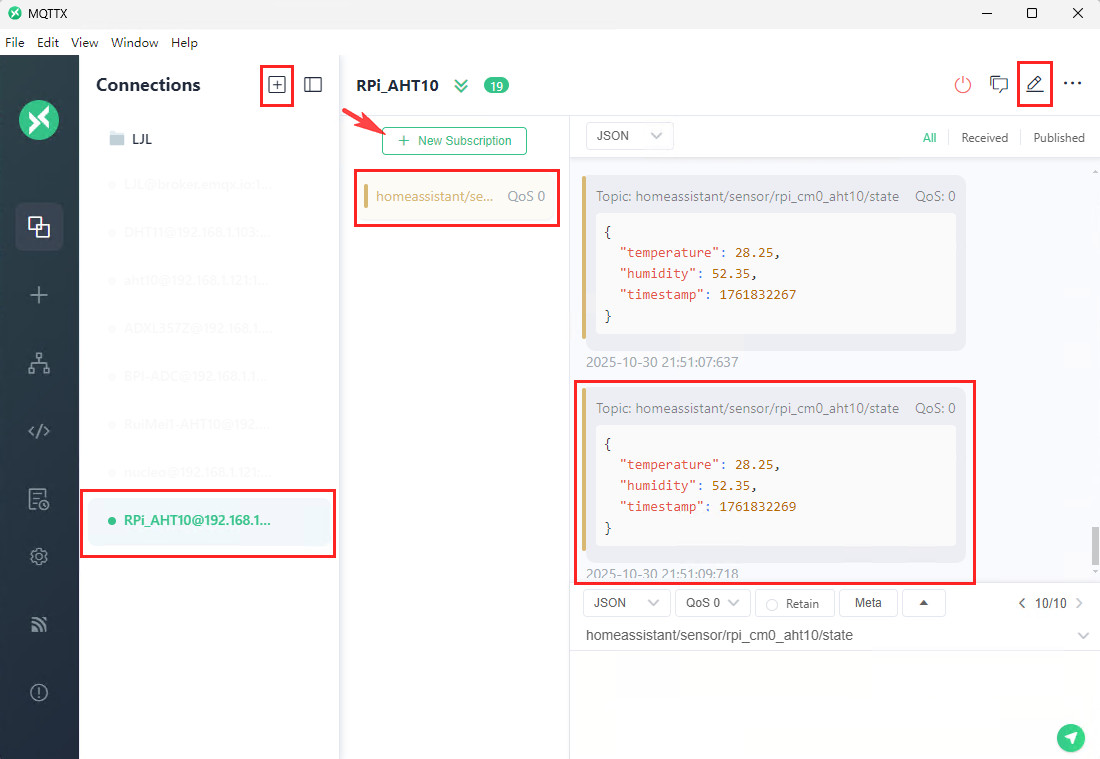
Task: Click the add connection plus icon beside Connections
Action: tap(277, 85)
